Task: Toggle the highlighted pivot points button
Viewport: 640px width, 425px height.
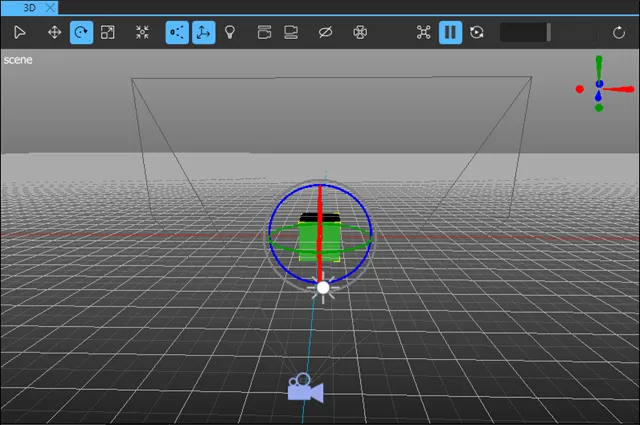Action: (x=177, y=32)
